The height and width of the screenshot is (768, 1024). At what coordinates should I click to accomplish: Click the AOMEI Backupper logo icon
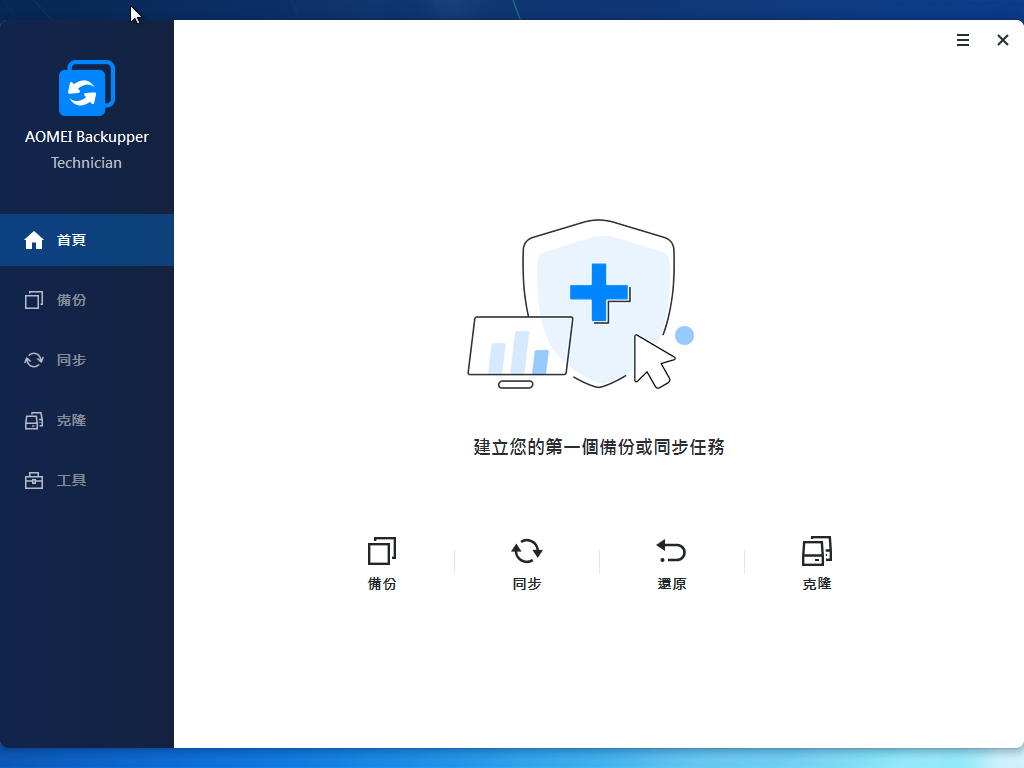tap(87, 88)
